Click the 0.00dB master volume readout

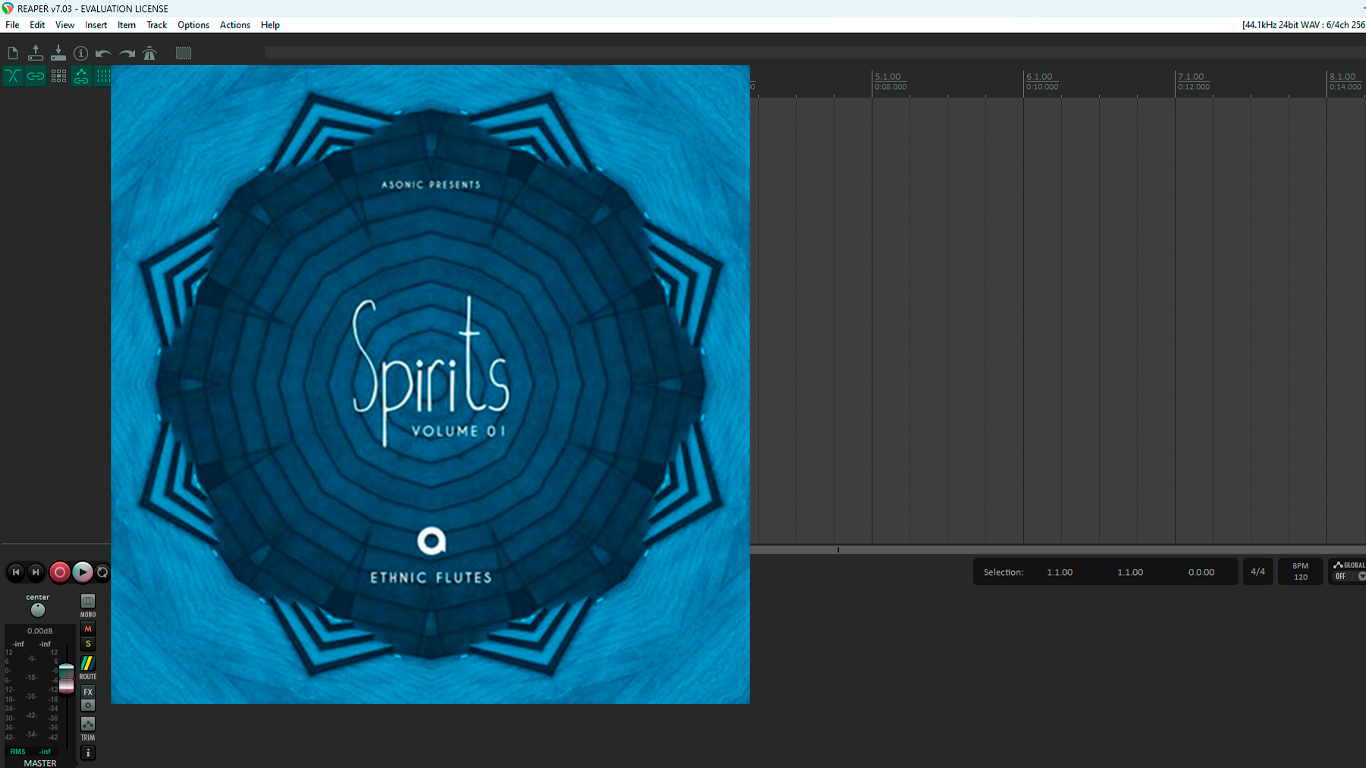point(40,631)
